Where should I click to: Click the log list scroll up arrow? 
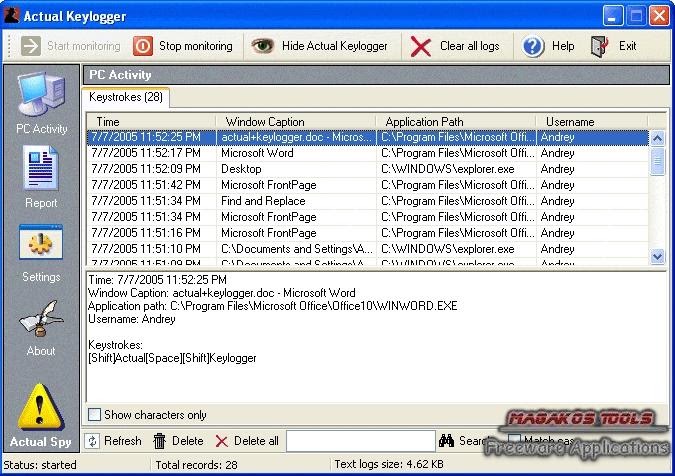point(657,138)
